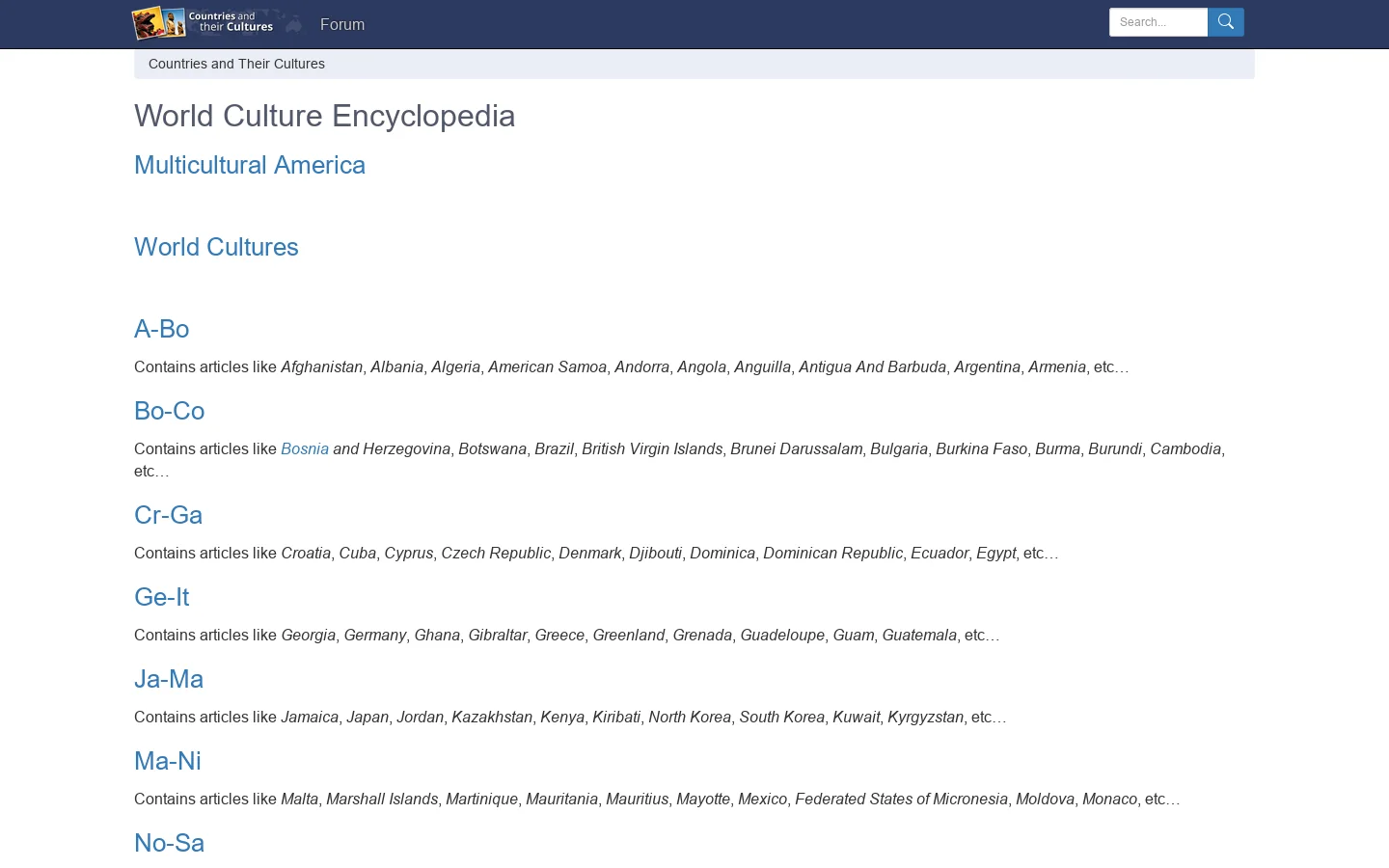1389x868 pixels.
Task: Click the word Egypt in Cr-Ga description
Action: (995, 553)
